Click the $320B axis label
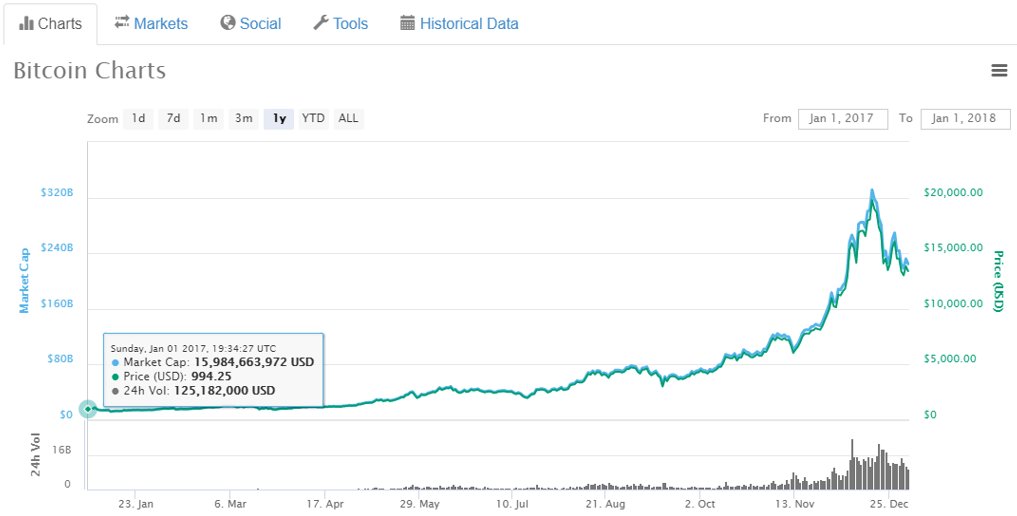 (59, 193)
